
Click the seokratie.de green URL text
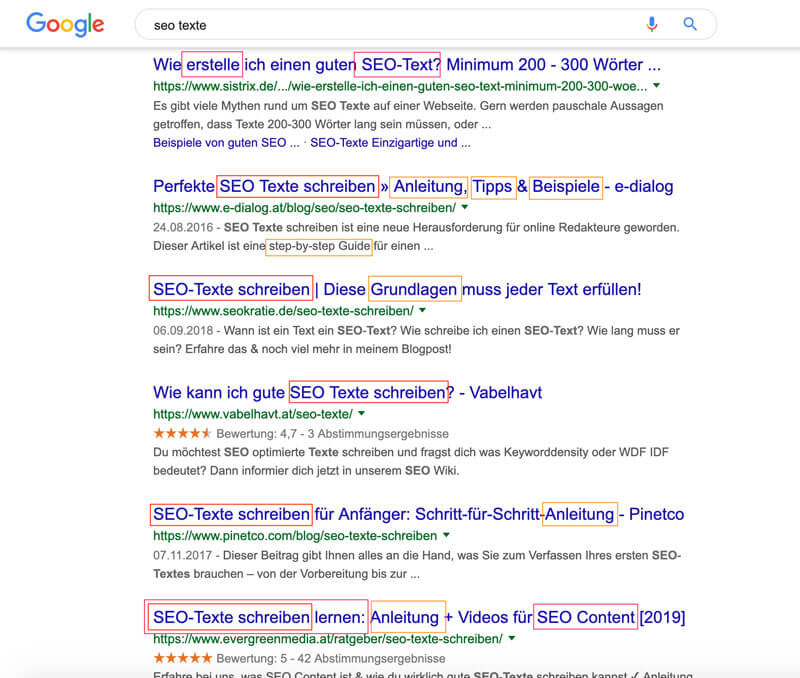tap(283, 311)
